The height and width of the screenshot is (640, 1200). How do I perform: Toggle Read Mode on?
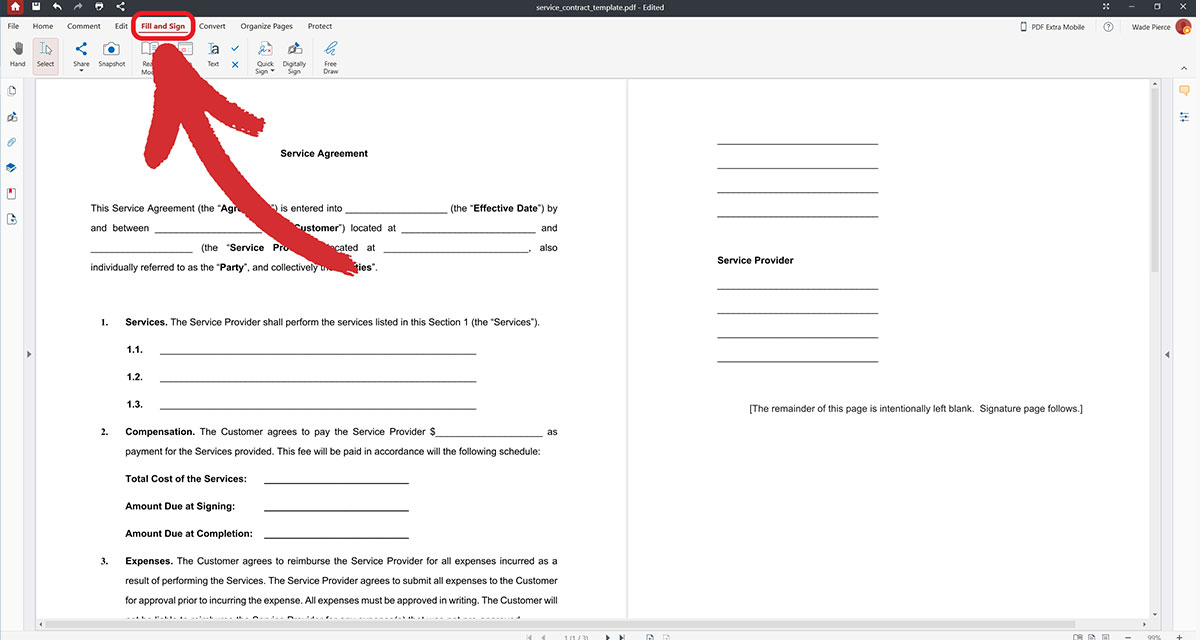coord(149,55)
